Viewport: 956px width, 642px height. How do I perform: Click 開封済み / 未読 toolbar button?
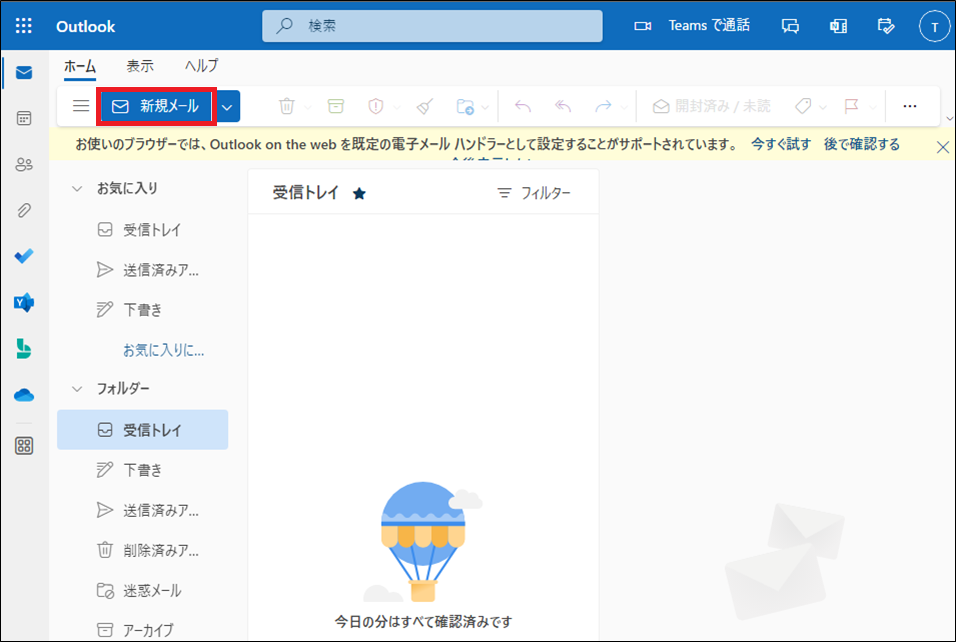(x=712, y=106)
